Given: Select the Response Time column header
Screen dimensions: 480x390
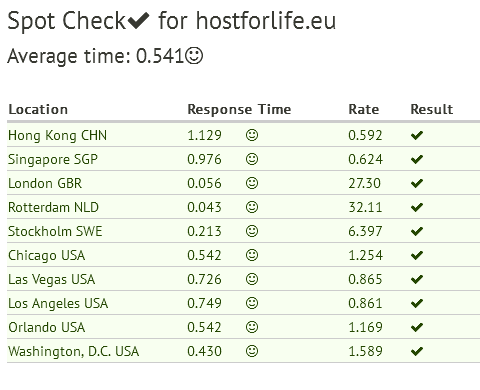Looking at the screenshot, I should coord(239,109).
